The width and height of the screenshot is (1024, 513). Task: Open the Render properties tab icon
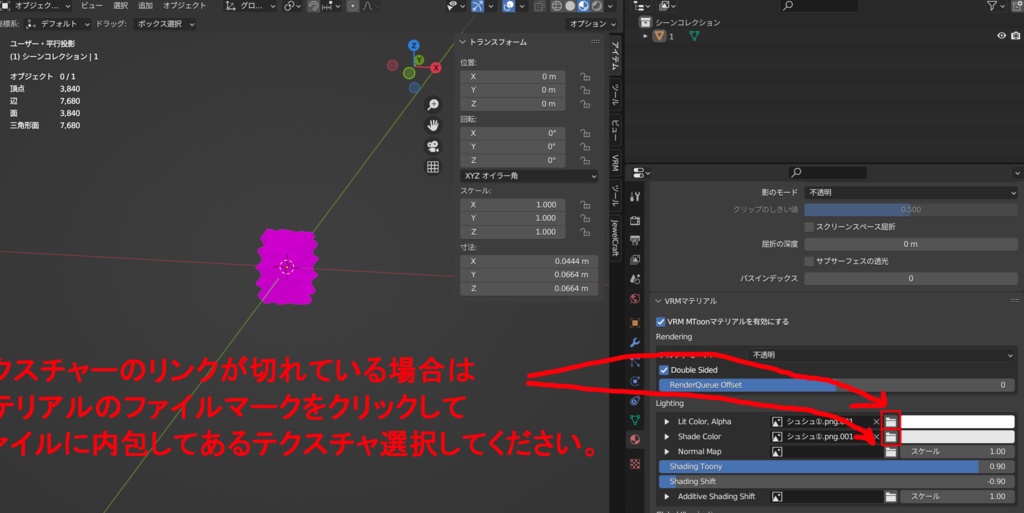click(x=635, y=221)
